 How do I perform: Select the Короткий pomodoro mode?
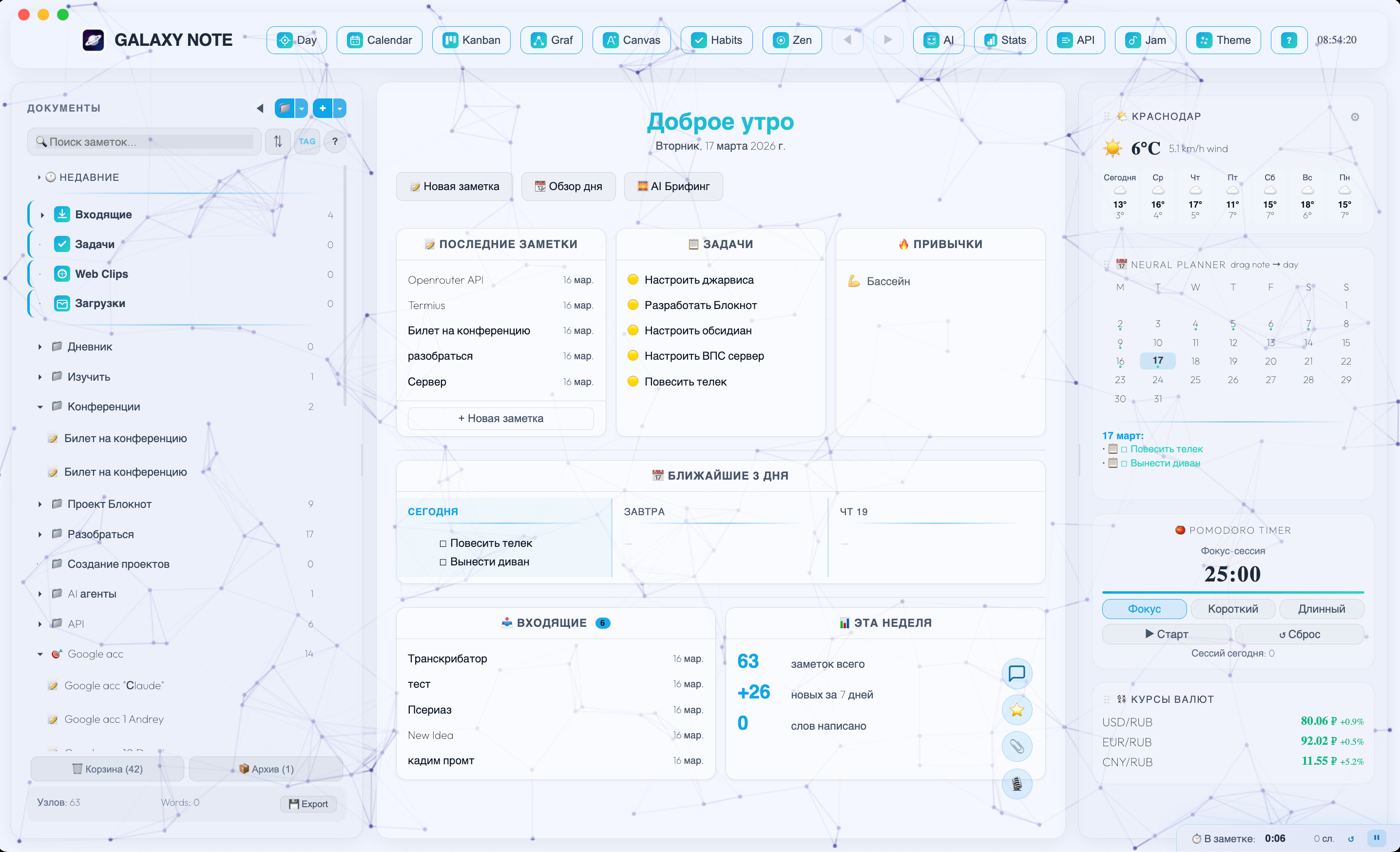[1232, 609]
